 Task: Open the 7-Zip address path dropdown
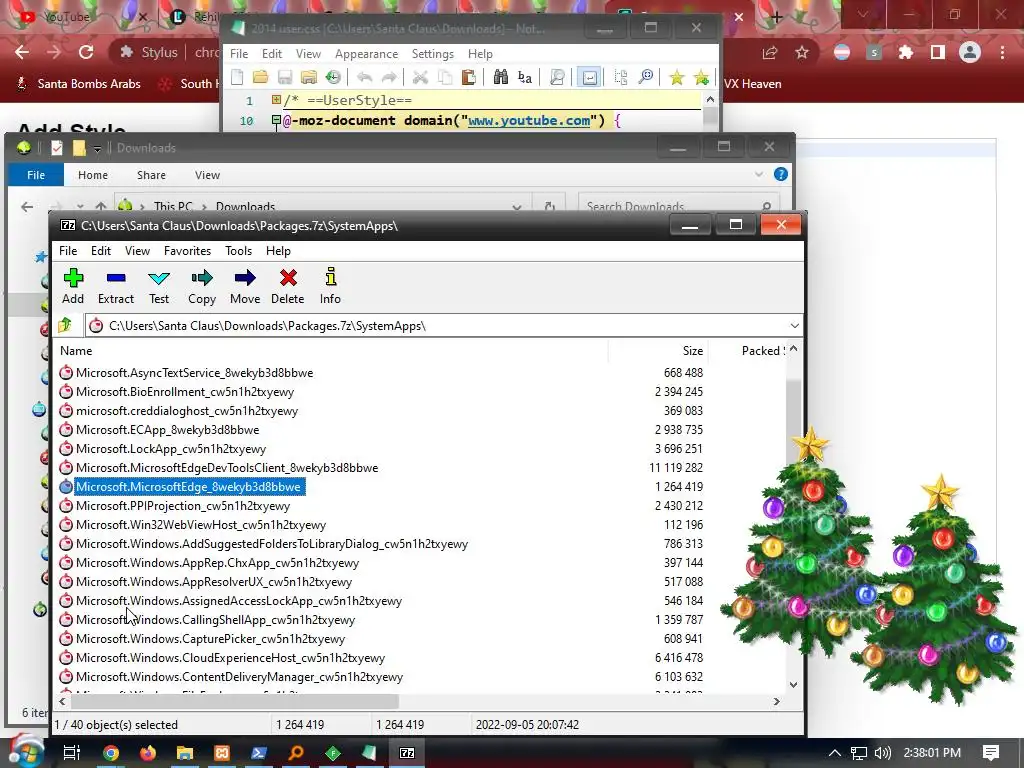(794, 325)
